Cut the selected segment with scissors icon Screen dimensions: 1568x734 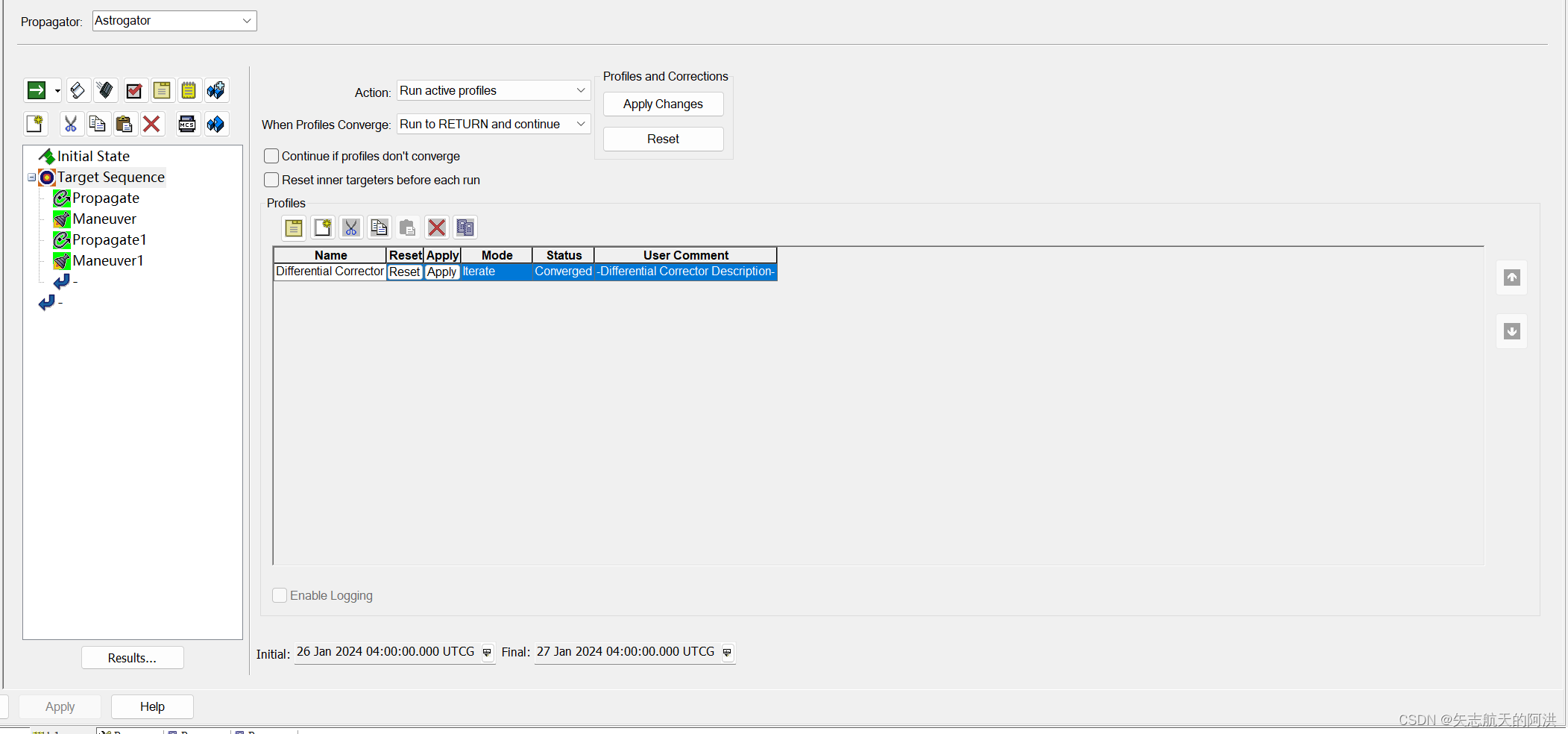coord(71,124)
